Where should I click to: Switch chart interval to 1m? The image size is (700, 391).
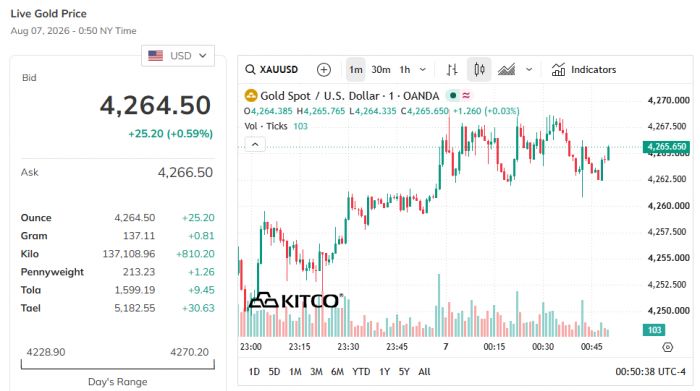point(356,70)
